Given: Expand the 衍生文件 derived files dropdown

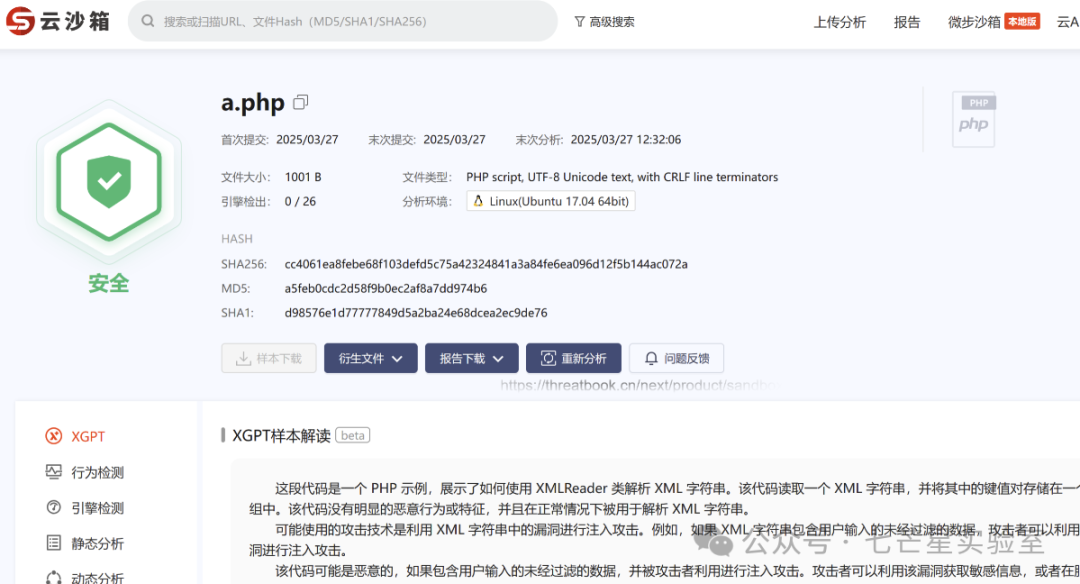Looking at the screenshot, I should tap(370, 358).
